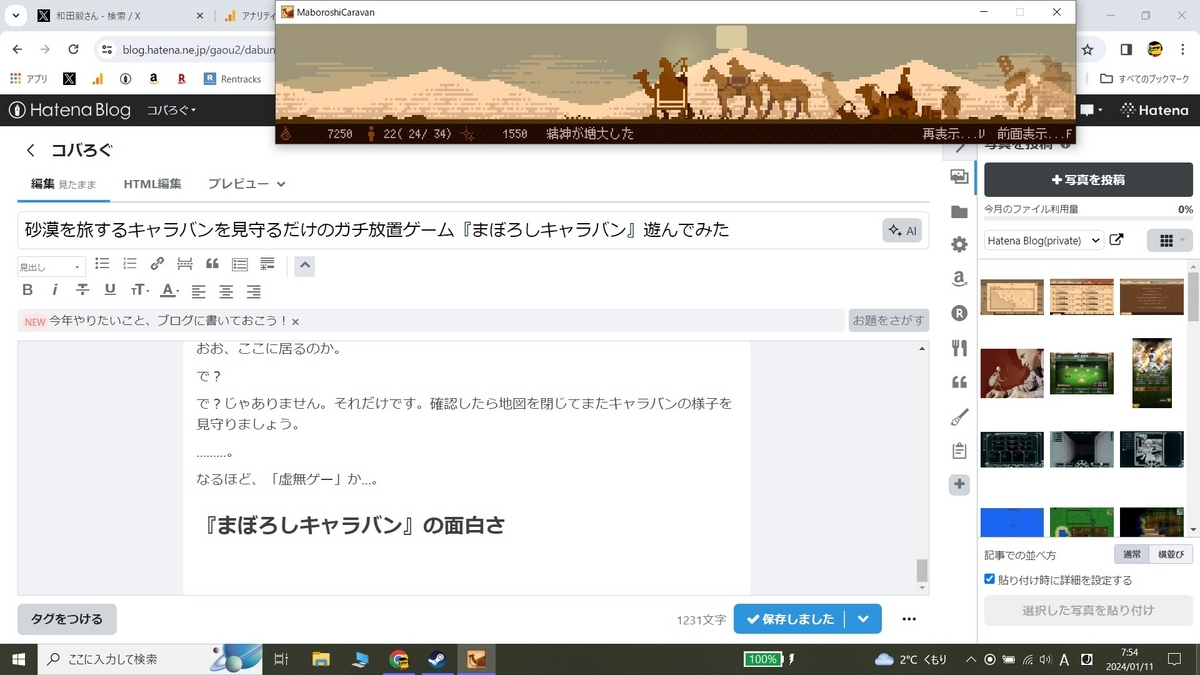Image resolution: width=1200 pixels, height=675 pixels.
Task: Open the Rakuten sidebar icon
Action: click(x=959, y=313)
